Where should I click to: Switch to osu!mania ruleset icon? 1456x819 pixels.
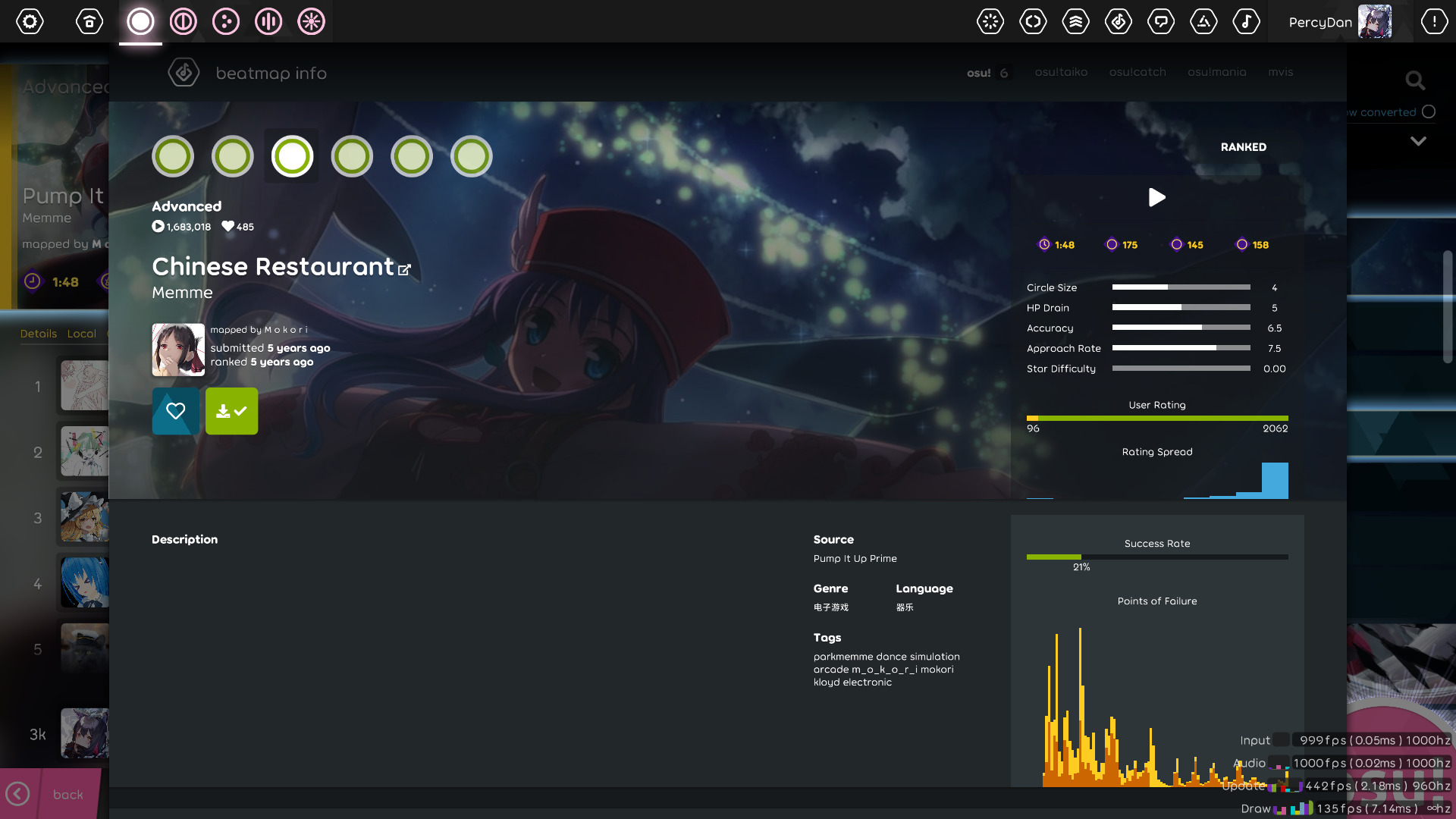point(268,21)
